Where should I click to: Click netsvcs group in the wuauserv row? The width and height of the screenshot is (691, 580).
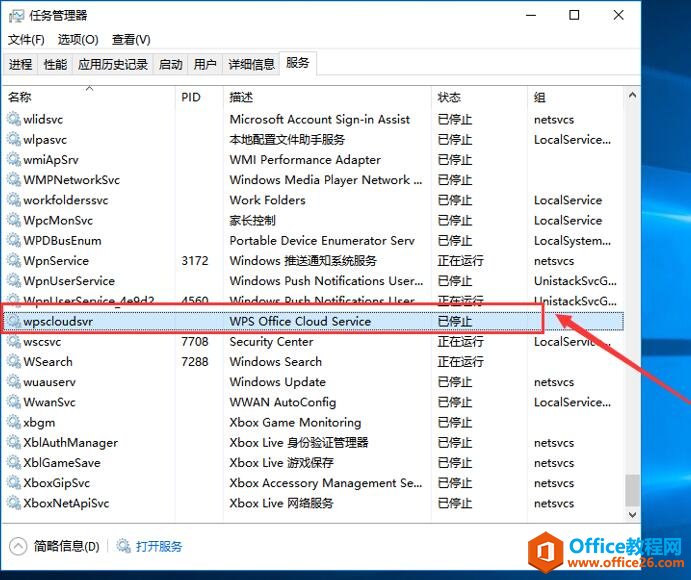[x=554, y=382]
